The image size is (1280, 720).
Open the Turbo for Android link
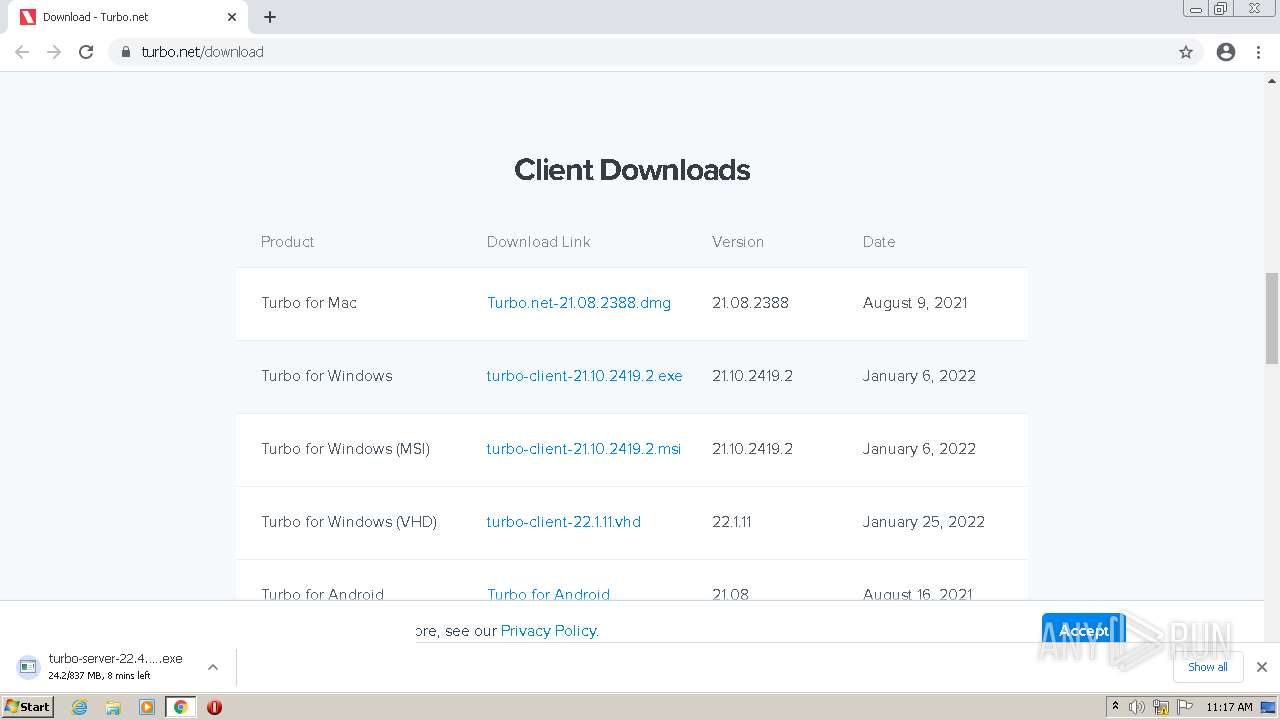pyautogui.click(x=548, y=594)
